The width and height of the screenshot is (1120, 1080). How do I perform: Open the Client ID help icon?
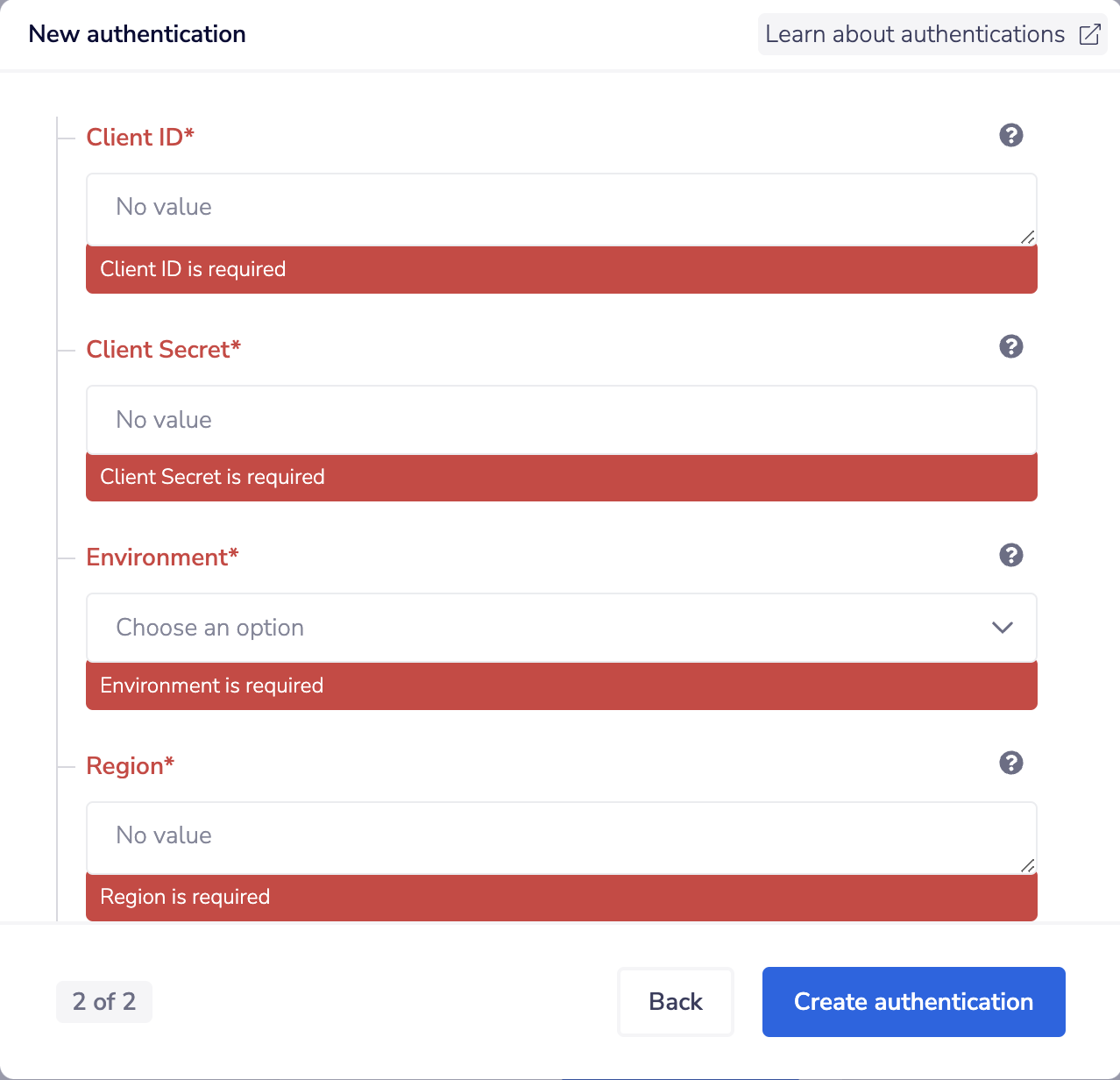[x=1010, y=136]
